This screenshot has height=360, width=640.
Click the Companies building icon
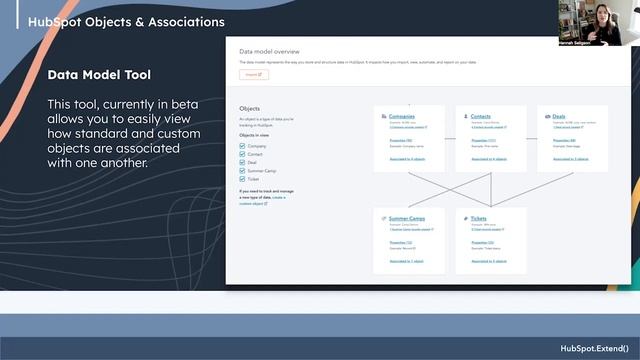point(384,116)
